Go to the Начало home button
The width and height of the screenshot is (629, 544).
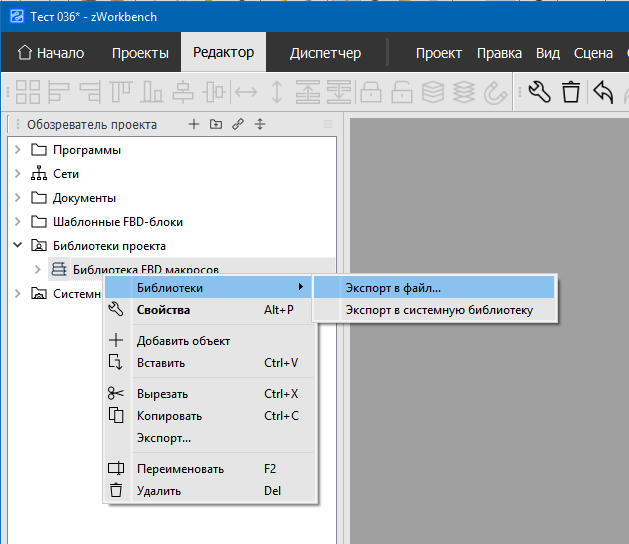click(x=51, y=53)
